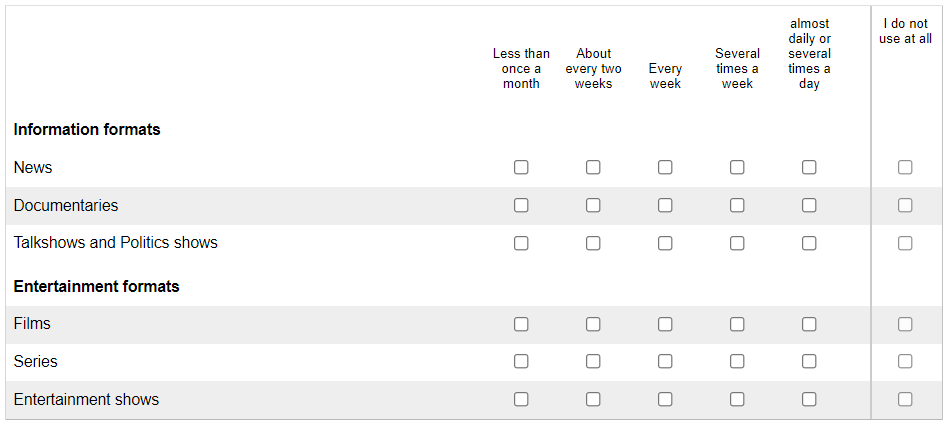Select Documentaries 'Every week' checkbox
Viewport: 948px width, 425px height.
tap(664, 206)
